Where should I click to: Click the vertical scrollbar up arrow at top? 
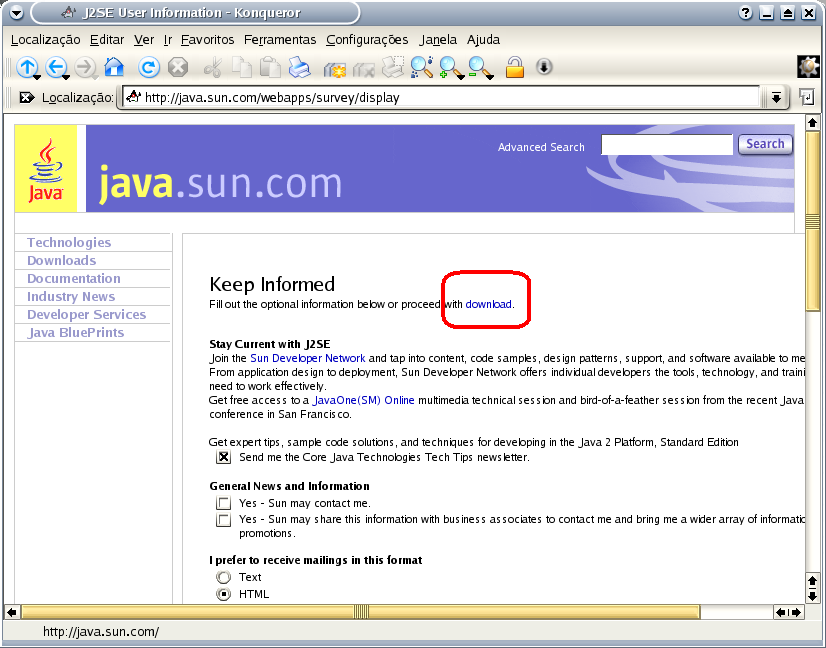pos(812,123)
